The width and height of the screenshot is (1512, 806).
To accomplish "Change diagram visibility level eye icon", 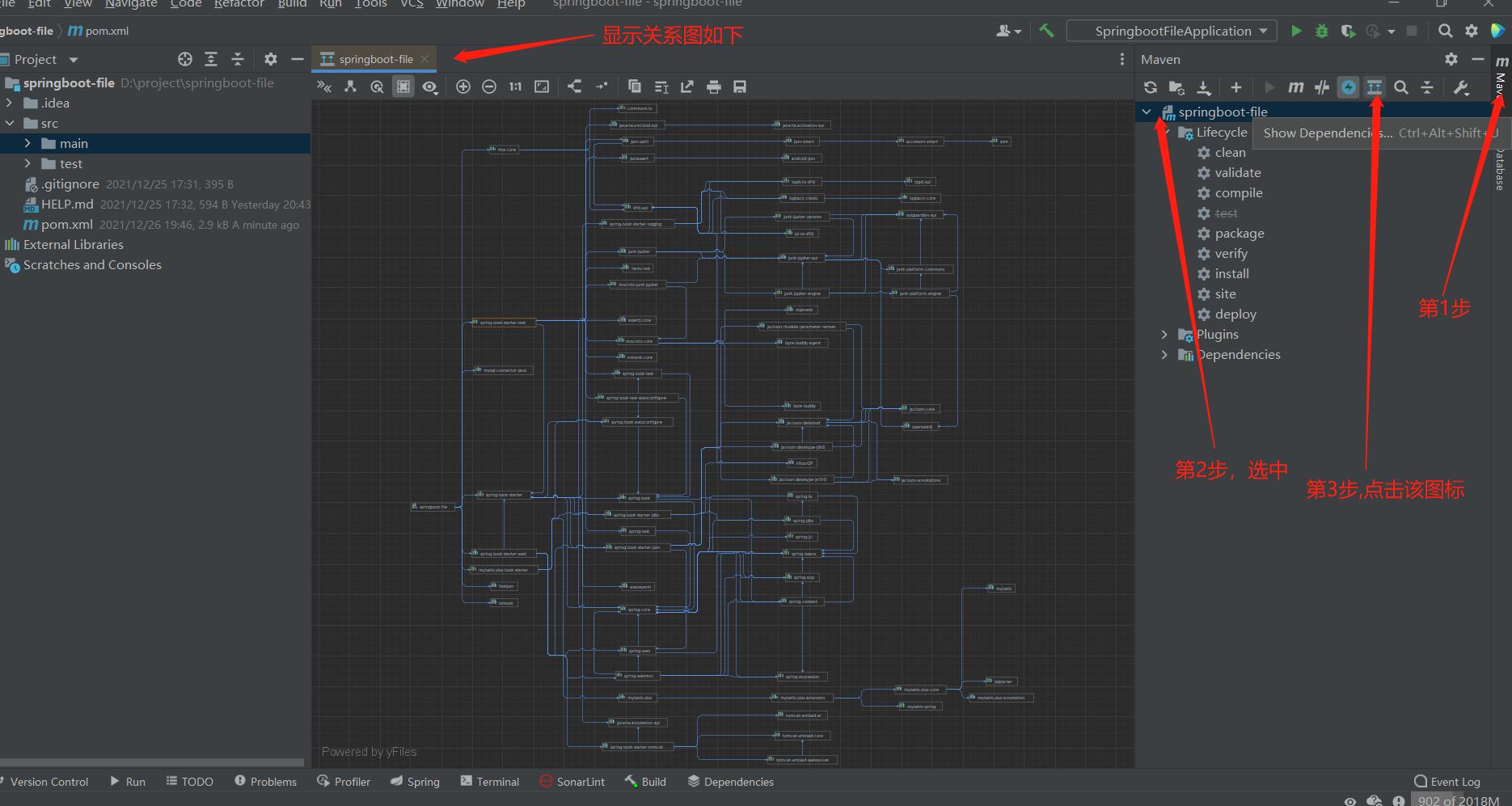I will pos(430,87).
